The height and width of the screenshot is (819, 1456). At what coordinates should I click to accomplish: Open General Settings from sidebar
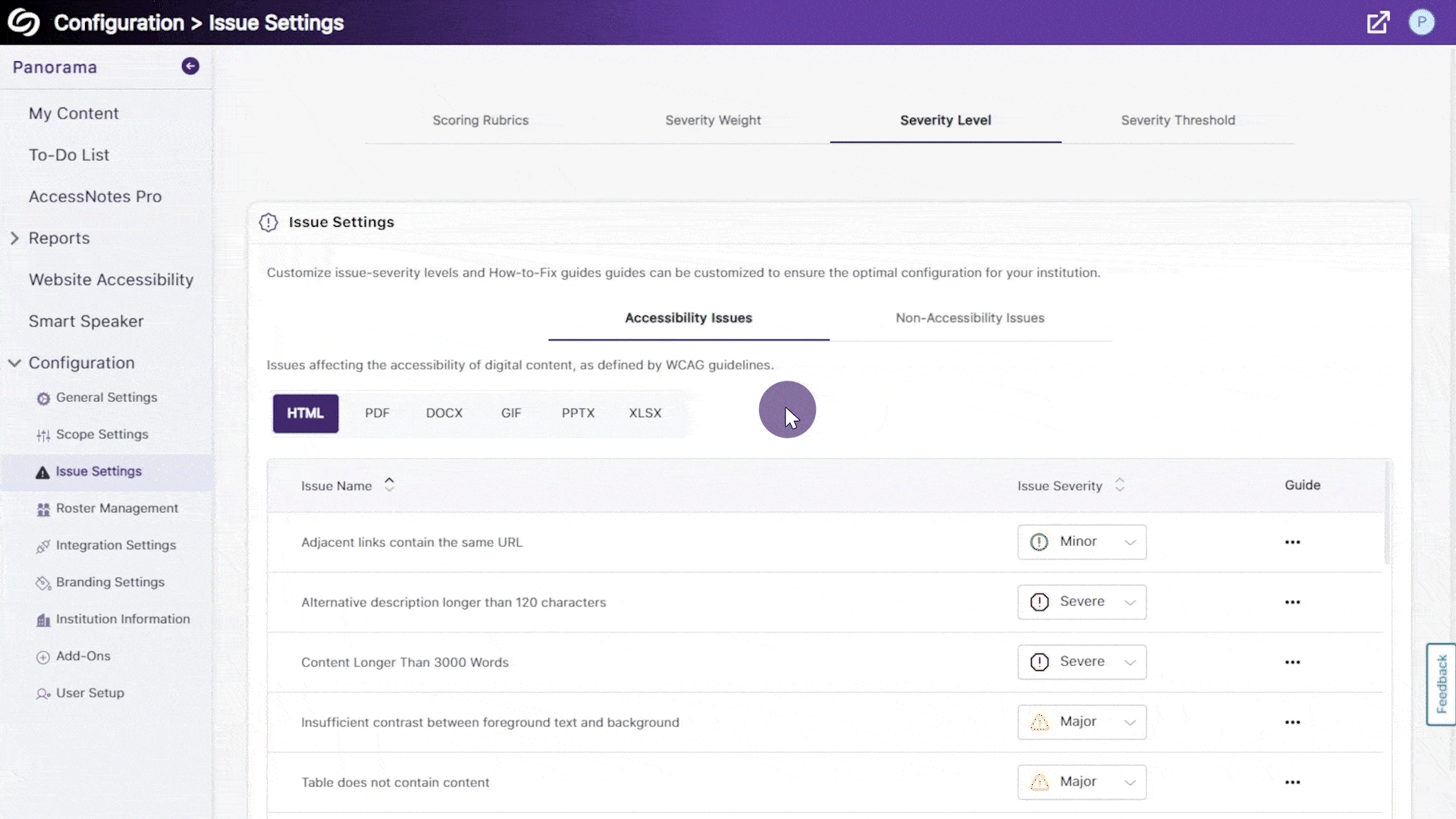pyautogui.click(x=106, y=397)
